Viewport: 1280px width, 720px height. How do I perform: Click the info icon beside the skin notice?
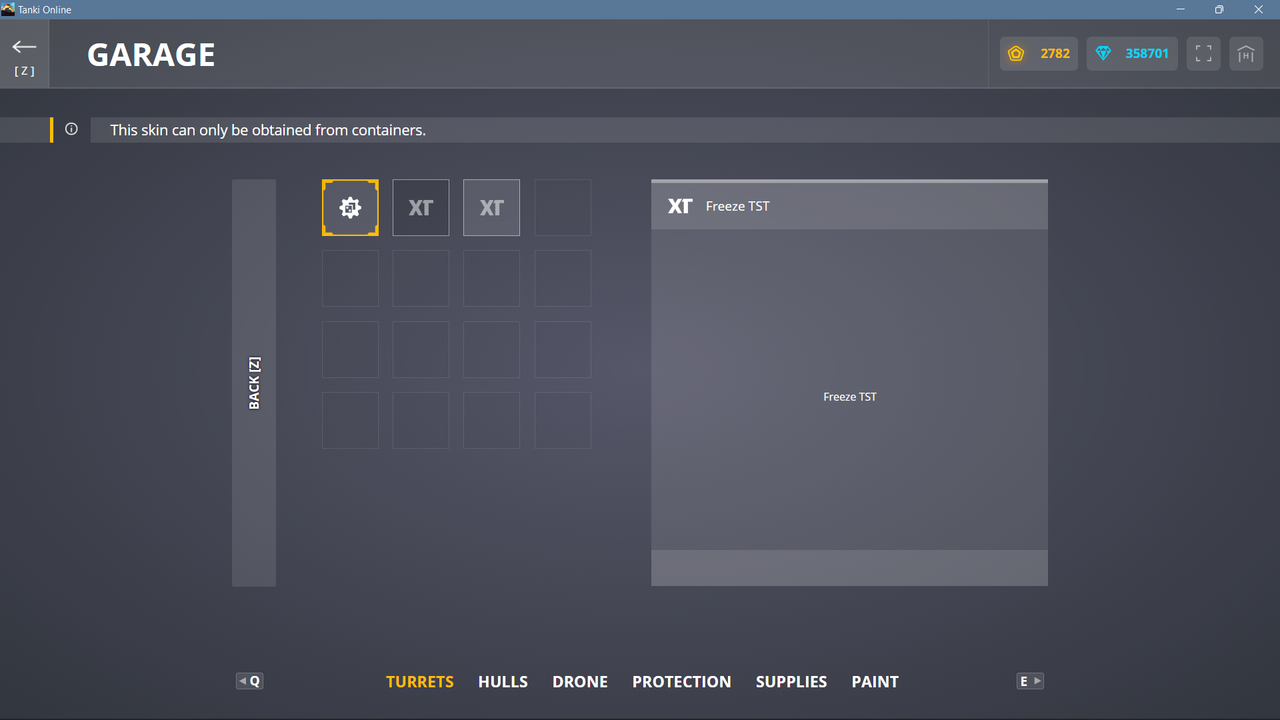tap(70, 129)
